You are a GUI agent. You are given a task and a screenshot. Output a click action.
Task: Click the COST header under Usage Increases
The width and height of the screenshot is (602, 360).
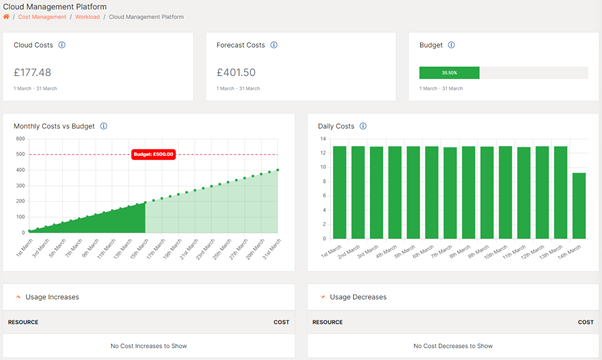click(x=281, y=322)
